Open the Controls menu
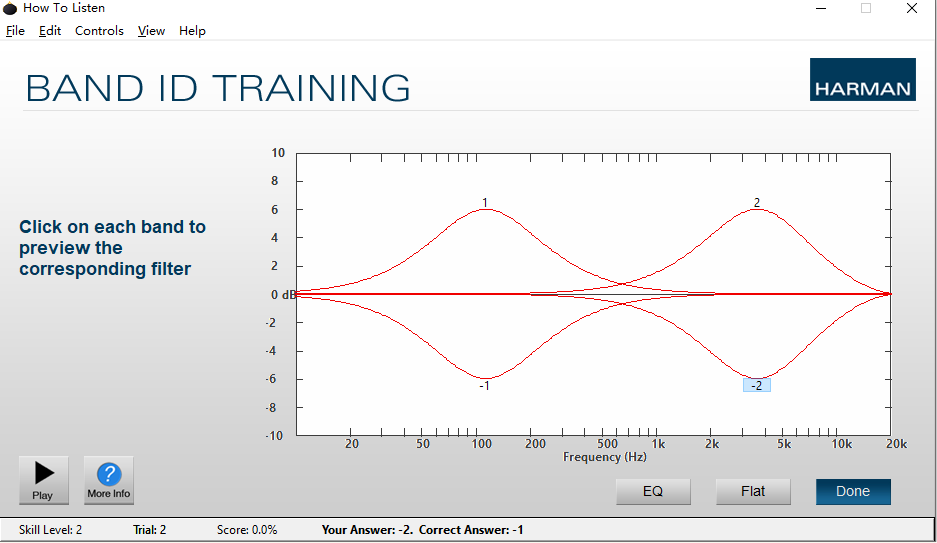The image size is (937, 543). click(99, 30)
